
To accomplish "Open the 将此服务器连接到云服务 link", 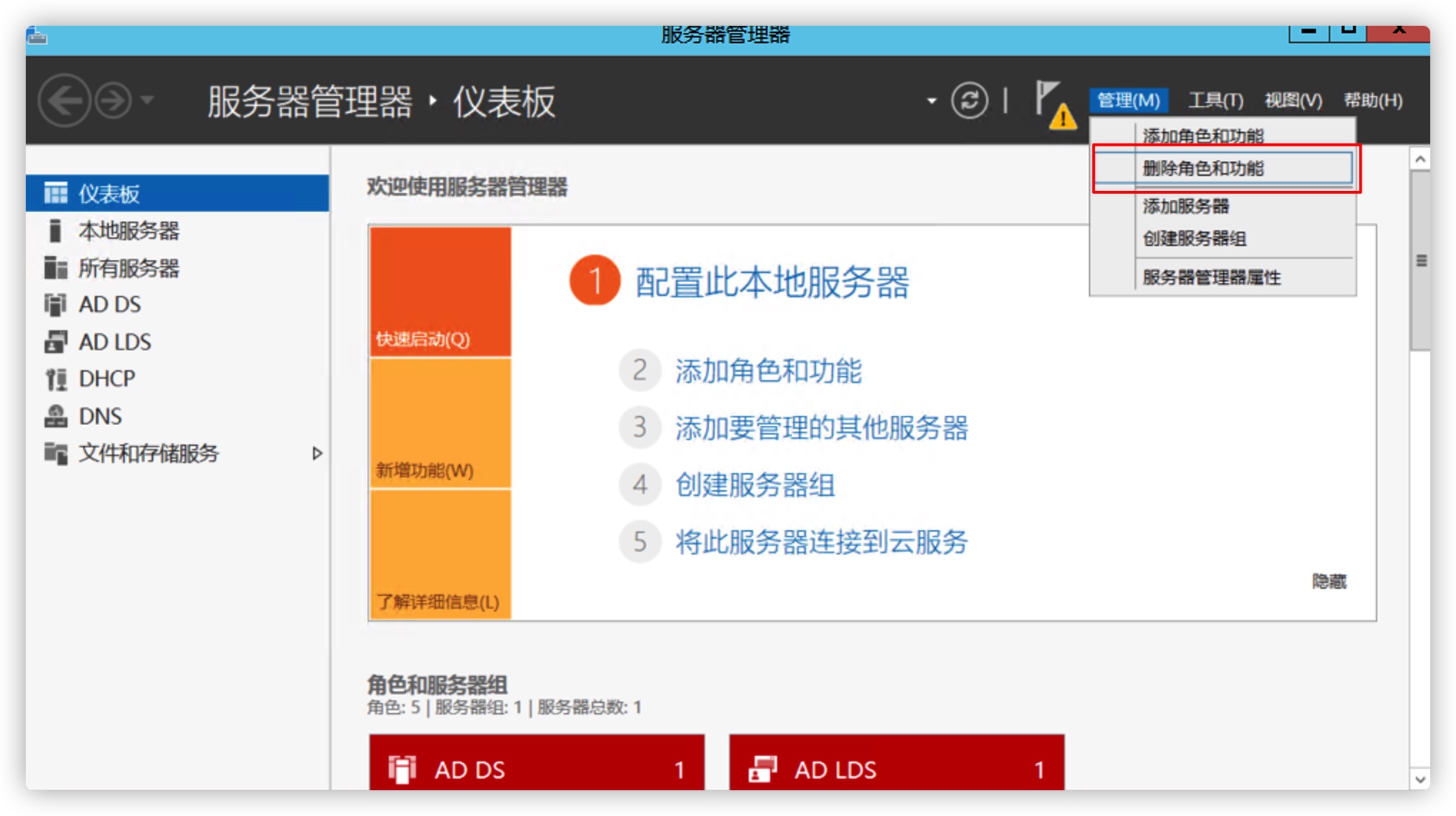I will (x=822, y=542).
